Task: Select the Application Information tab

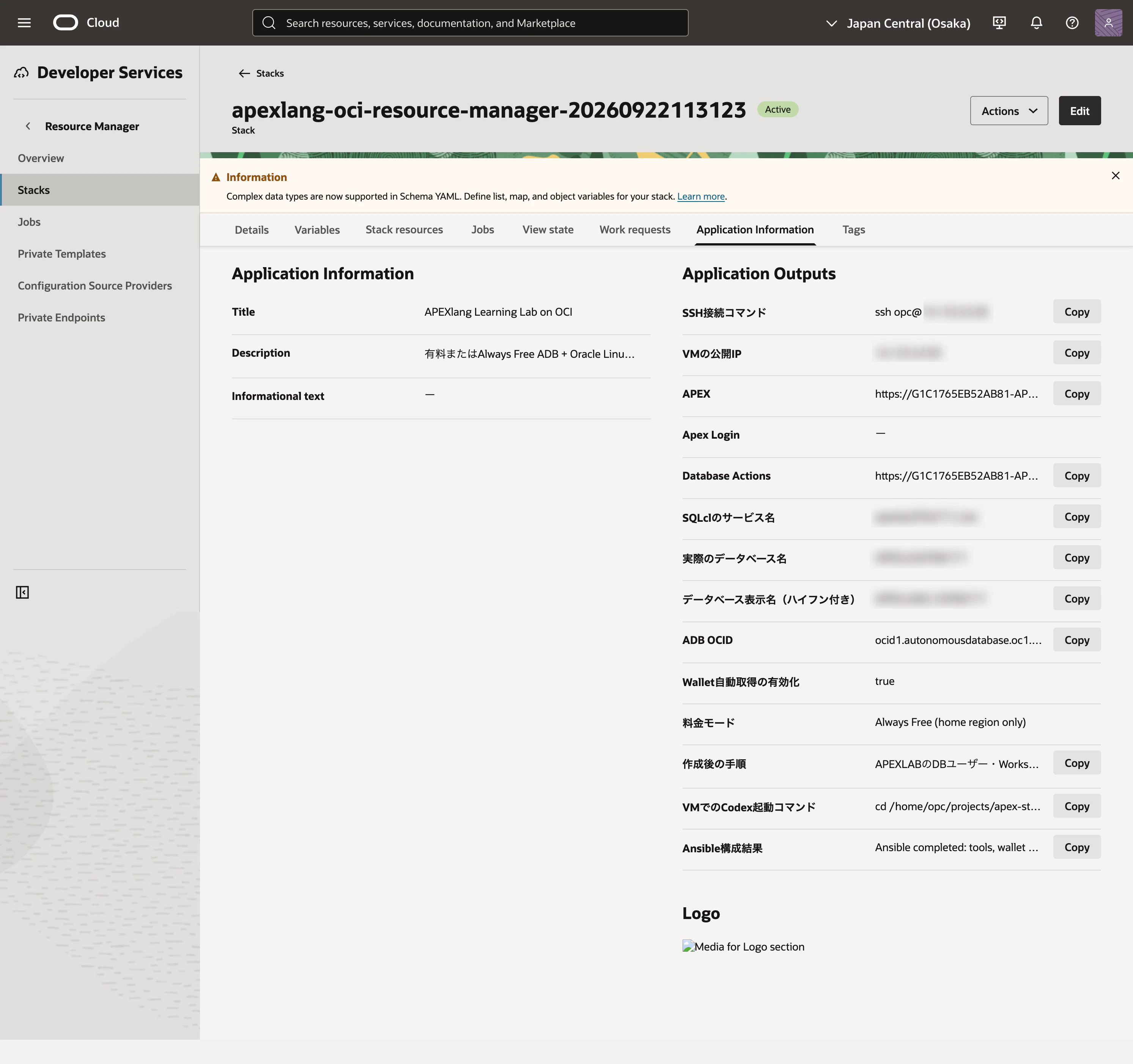Action: (x=755, y=230)
